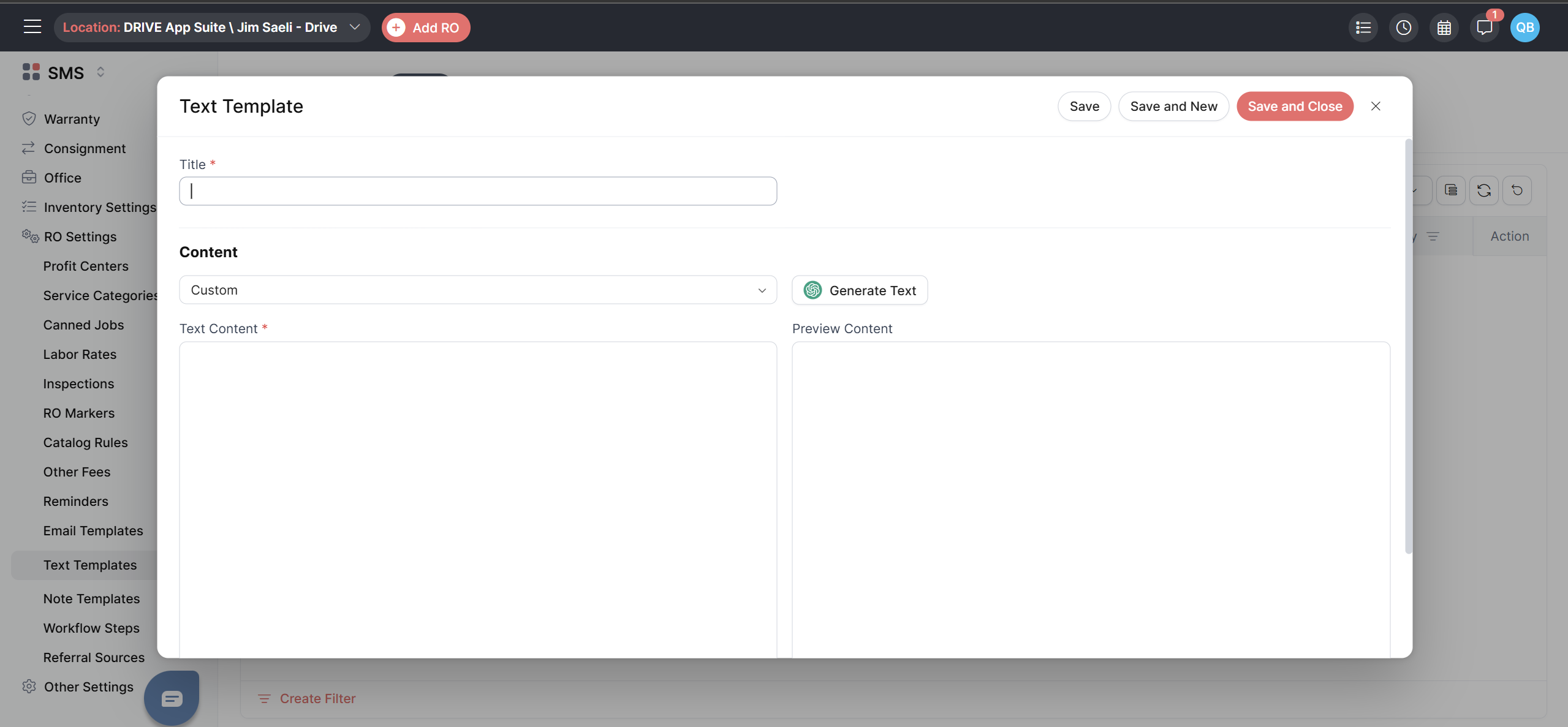This screenshot has height=727, width=1568.
Task: Click into the Title input field
Action: (477, 191)
